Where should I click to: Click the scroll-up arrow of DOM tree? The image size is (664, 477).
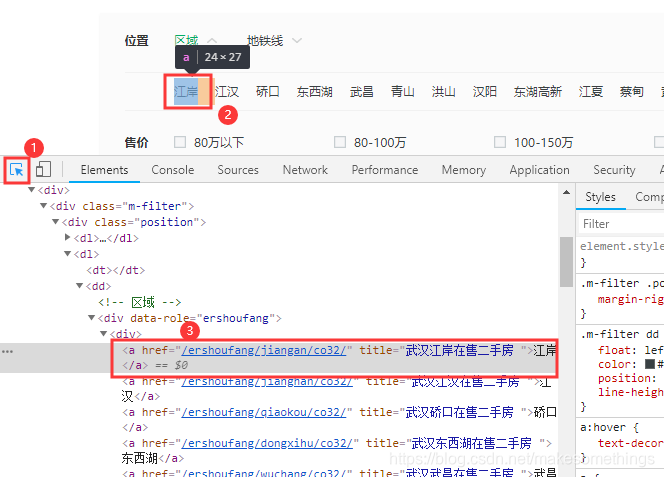point(566,192)
